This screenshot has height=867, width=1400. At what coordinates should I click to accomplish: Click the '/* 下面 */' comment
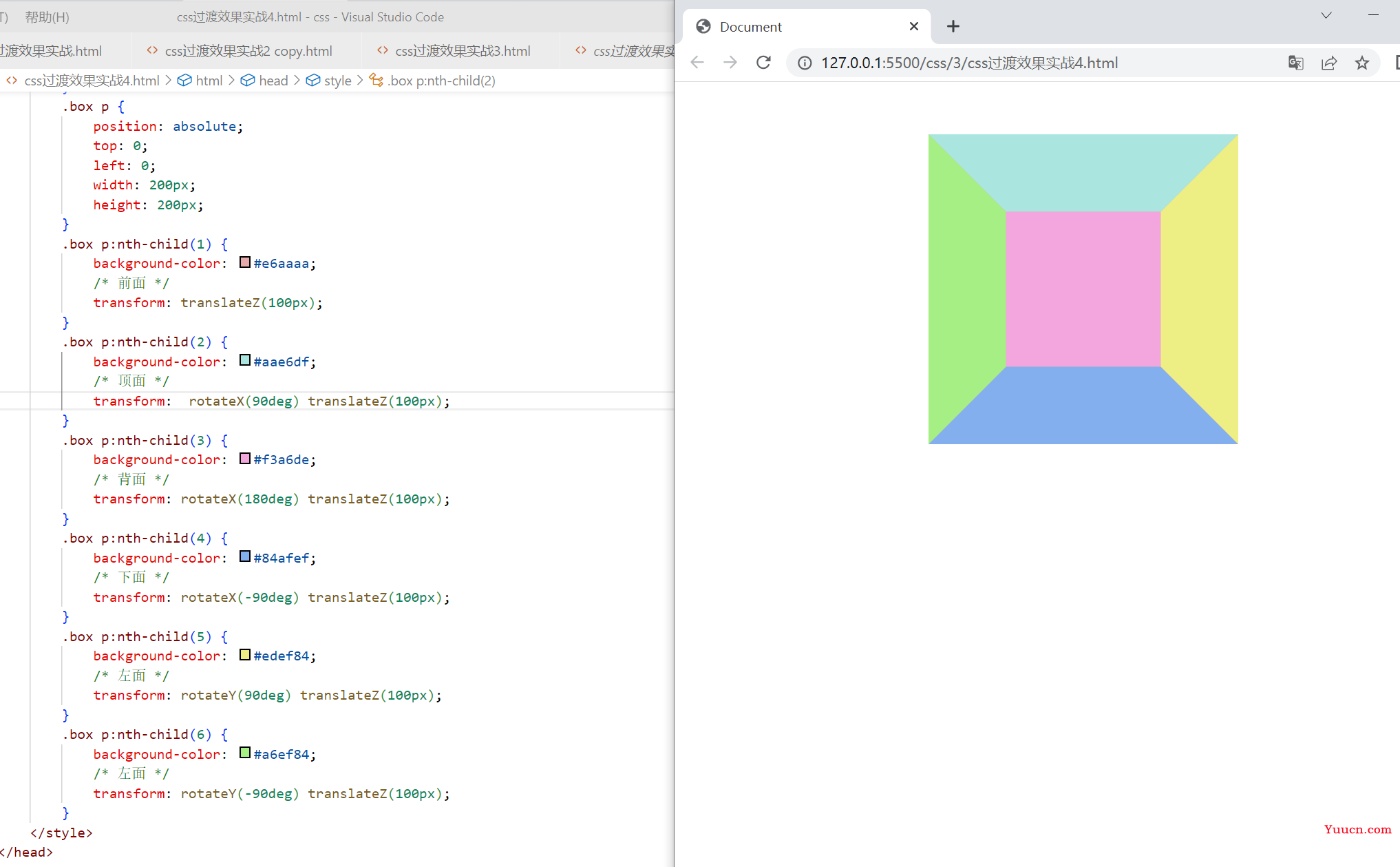pyautogui.click(x=131, y=577)
